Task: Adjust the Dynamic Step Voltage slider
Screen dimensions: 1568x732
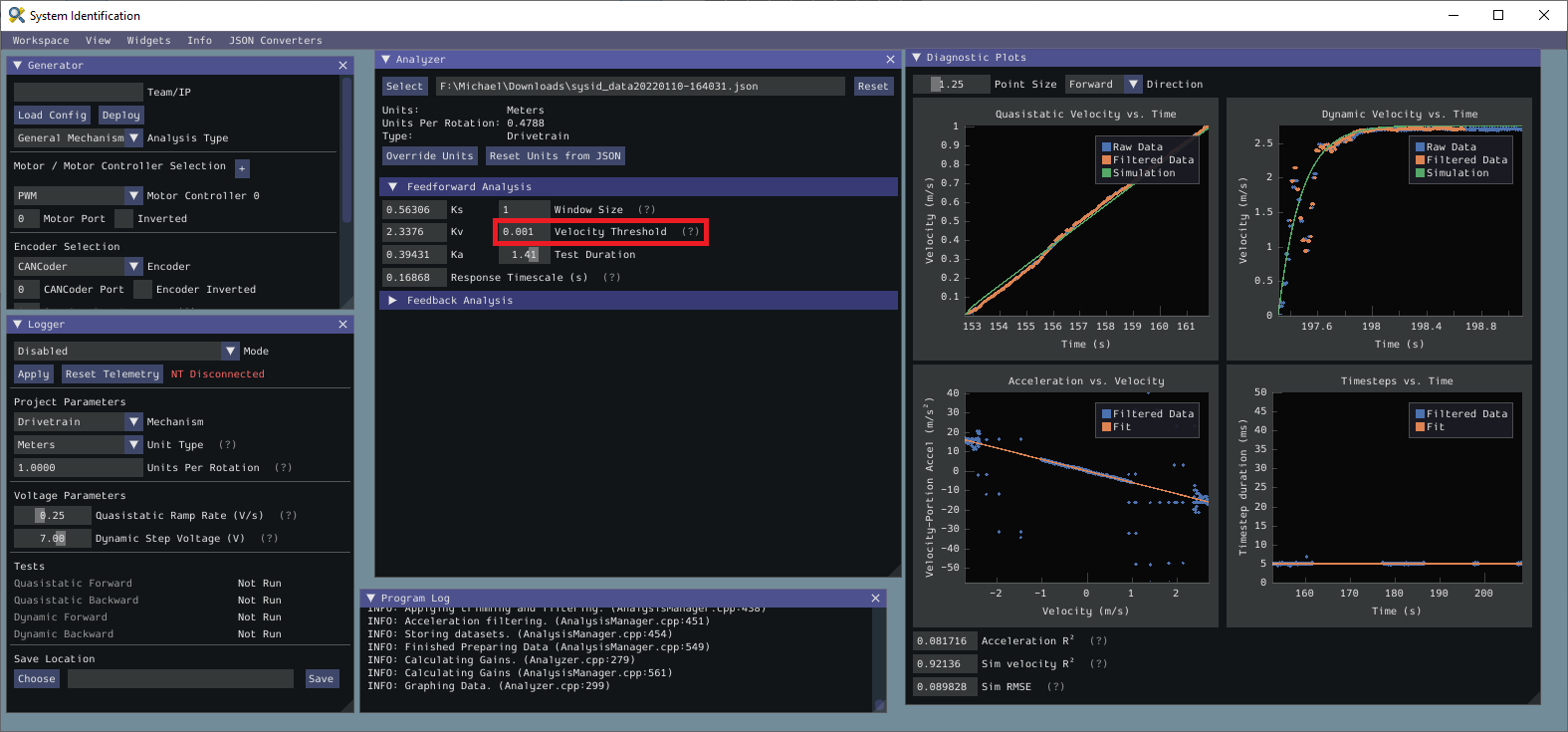Action: (52, 539)
